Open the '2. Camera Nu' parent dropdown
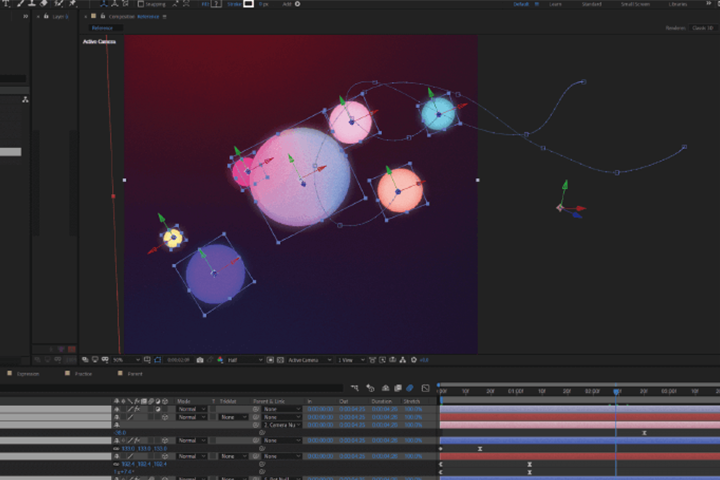The width and height of the screenshot is (720, 480). 282,425
